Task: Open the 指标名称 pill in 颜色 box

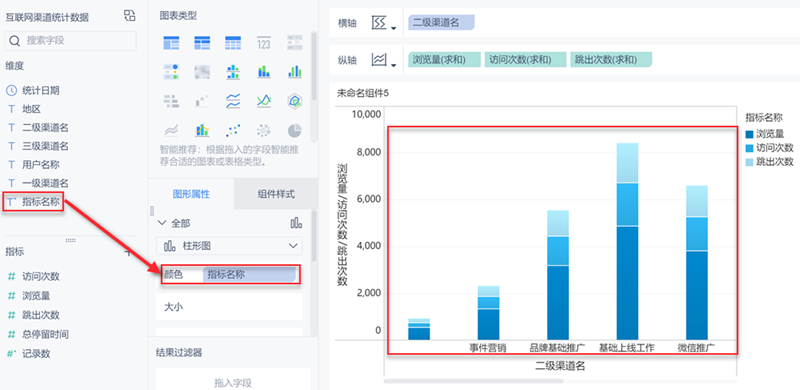Action: tap(249, 274)
